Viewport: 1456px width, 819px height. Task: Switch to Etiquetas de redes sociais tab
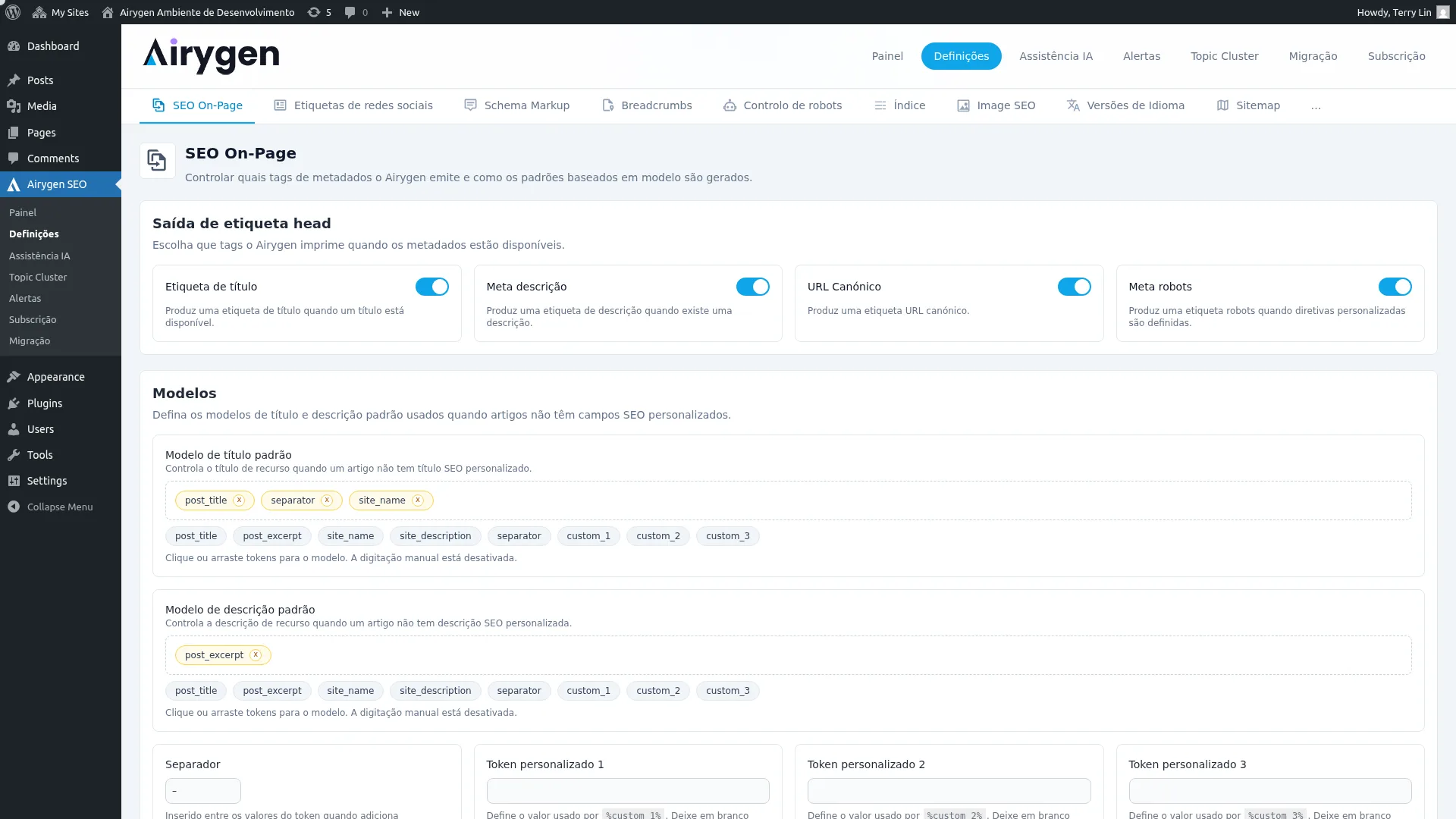(x=353, y=105)
